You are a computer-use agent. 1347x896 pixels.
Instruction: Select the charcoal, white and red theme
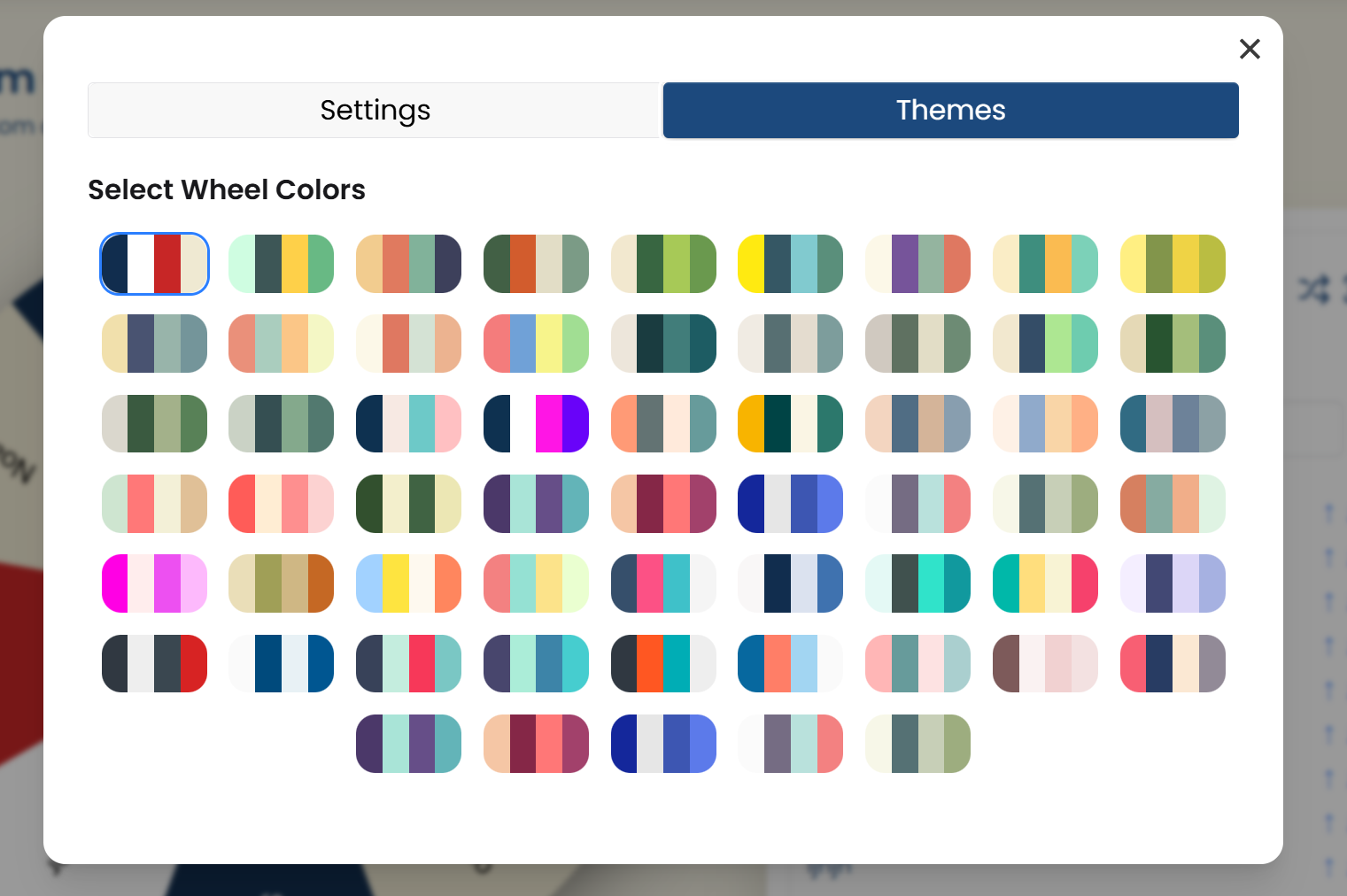(154, 662)
